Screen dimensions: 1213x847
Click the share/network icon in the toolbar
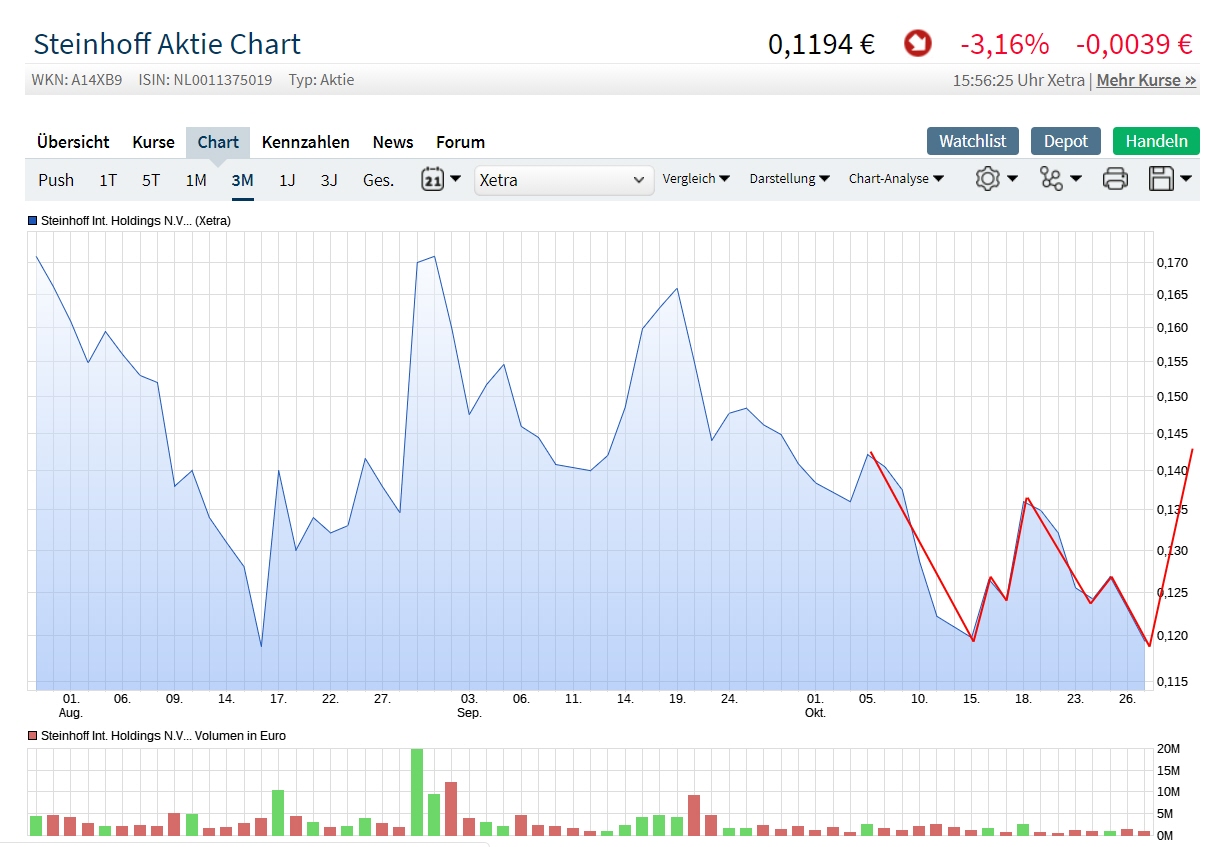tap(1052, 178)
